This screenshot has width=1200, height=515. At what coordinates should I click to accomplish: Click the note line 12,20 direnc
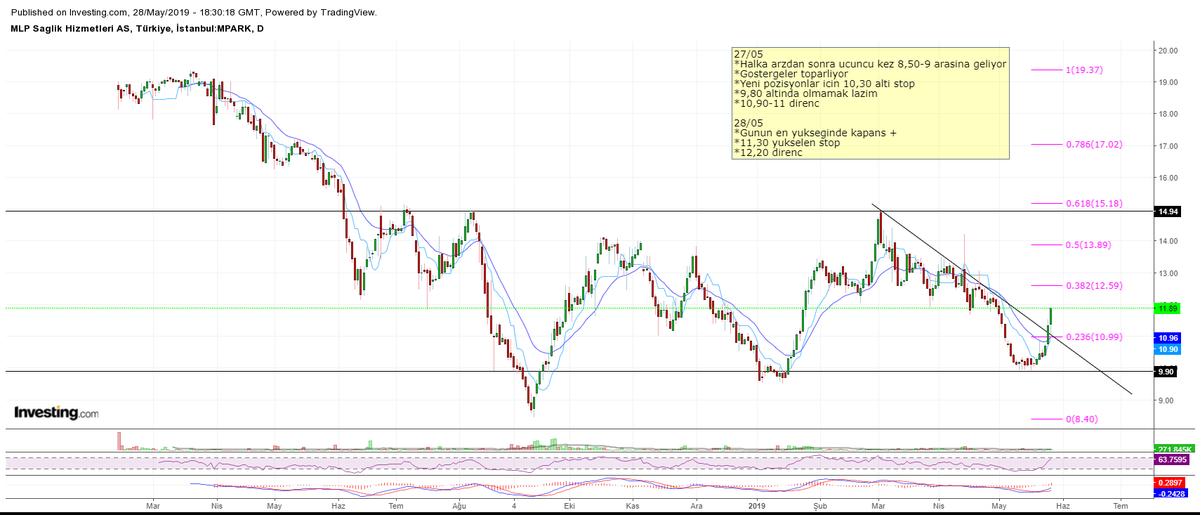[x=770, y=153]
